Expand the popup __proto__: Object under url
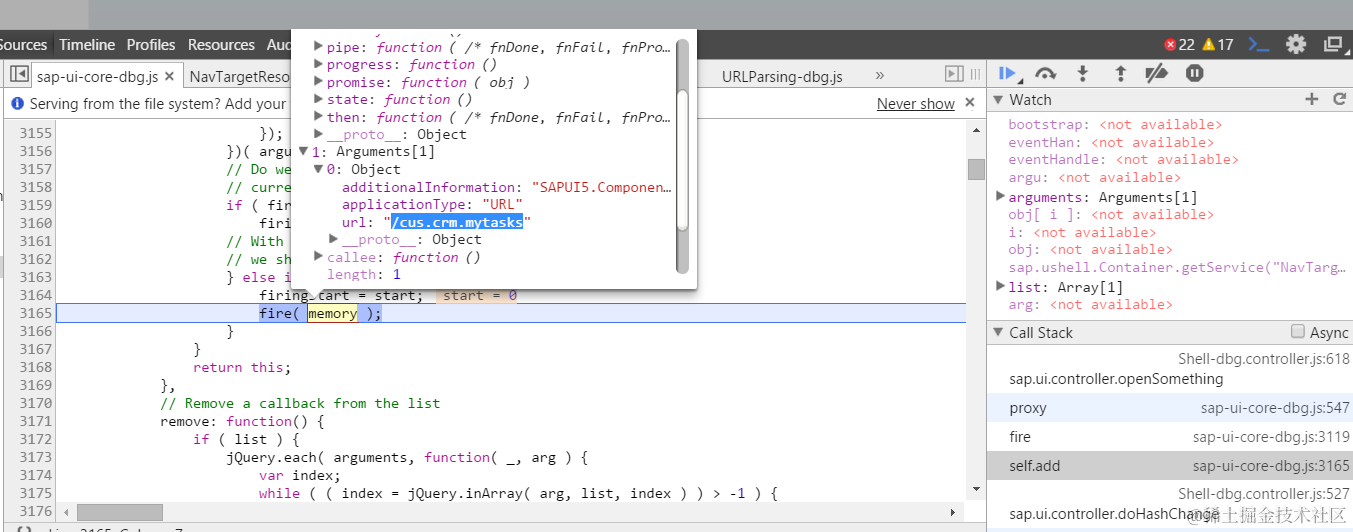Viewport: 1353px width, 532px height. point(335,239)
